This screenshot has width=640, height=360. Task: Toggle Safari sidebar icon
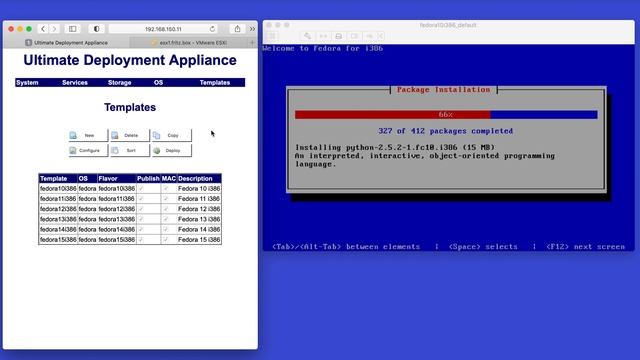tap(72, 29)
